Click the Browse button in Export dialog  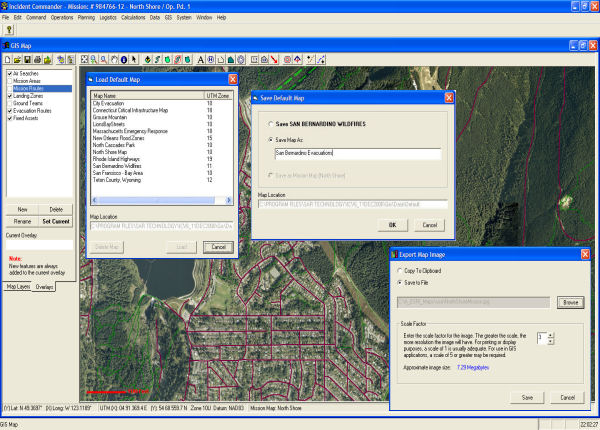pyautogui.click(x=571, y=302)
